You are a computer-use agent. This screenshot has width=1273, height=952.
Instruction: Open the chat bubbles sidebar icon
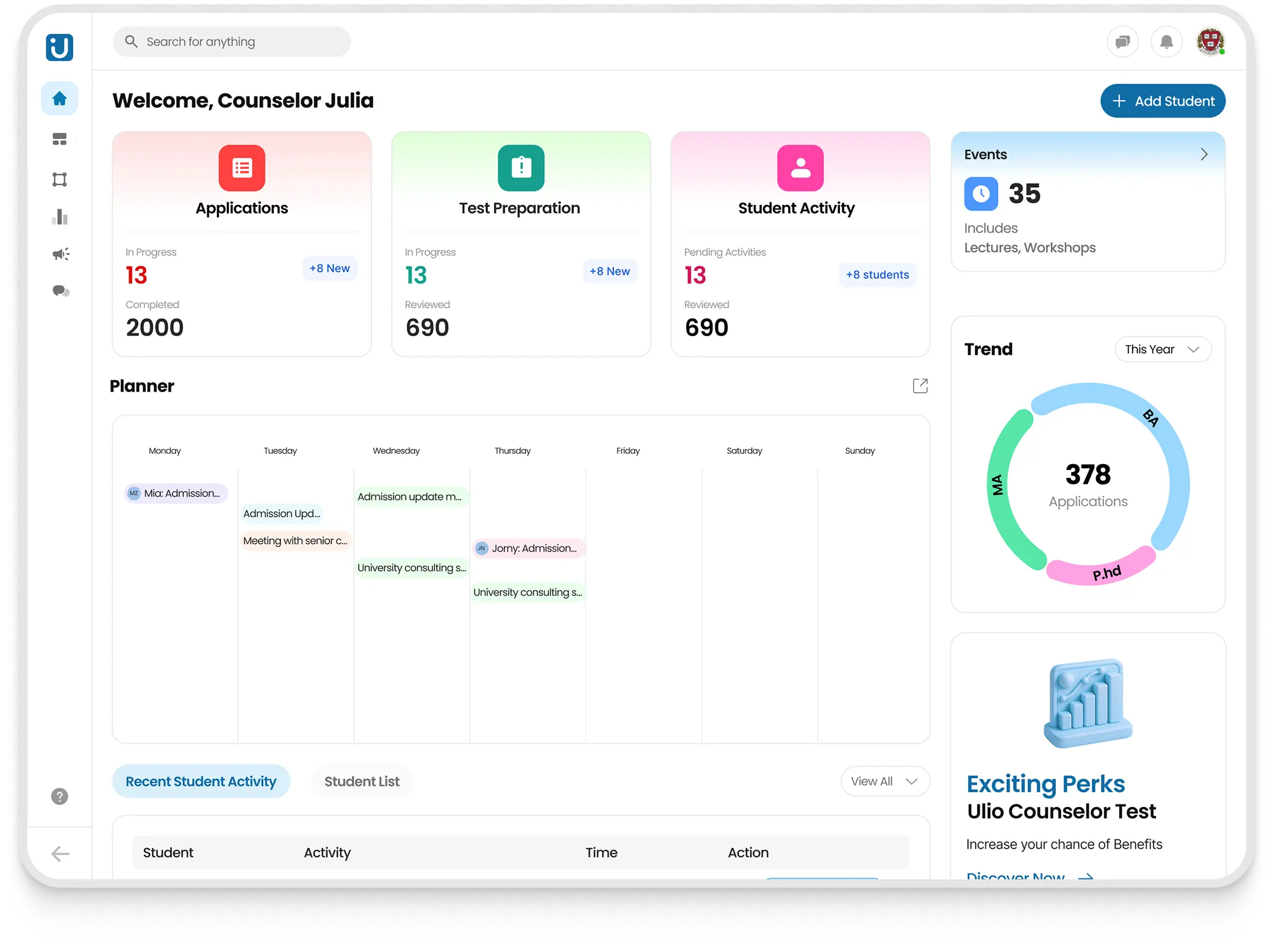[60, 291]
